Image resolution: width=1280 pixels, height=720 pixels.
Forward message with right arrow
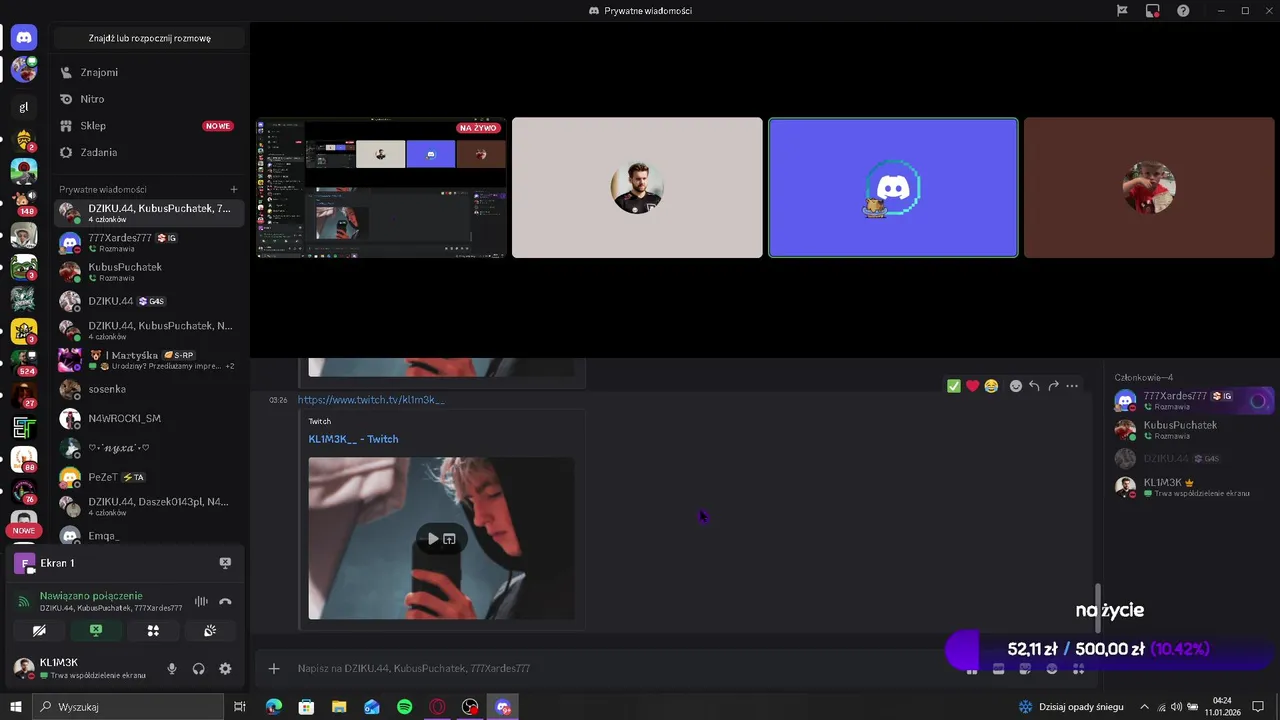tap(1053, 386)
